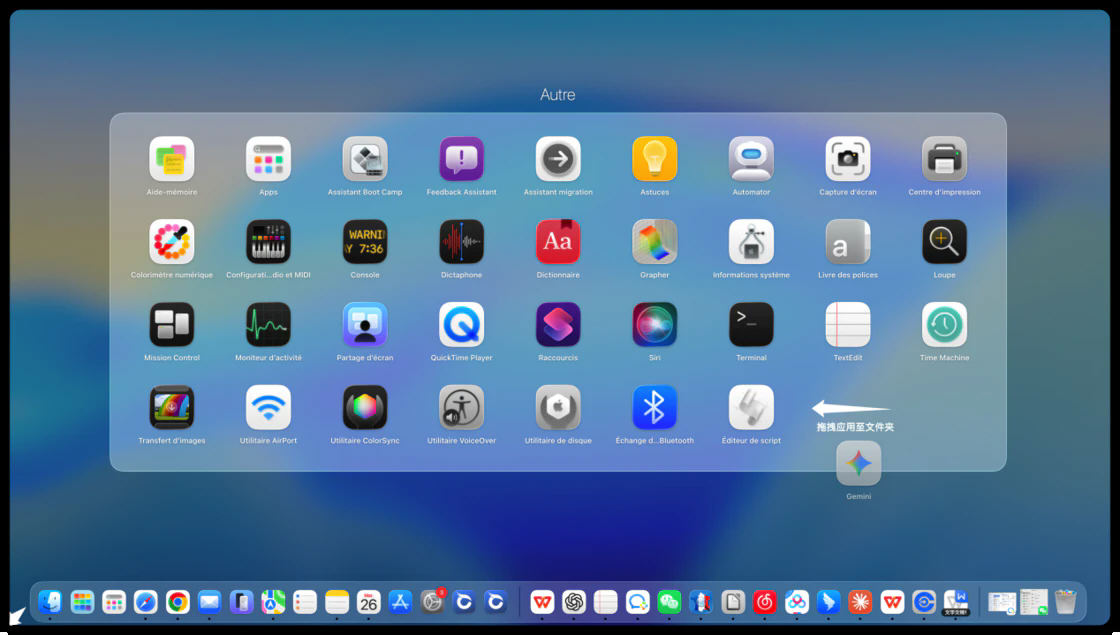Open Safari from the Dock
The width and height of the screenshot is (1120, 635).
point(146,602)
